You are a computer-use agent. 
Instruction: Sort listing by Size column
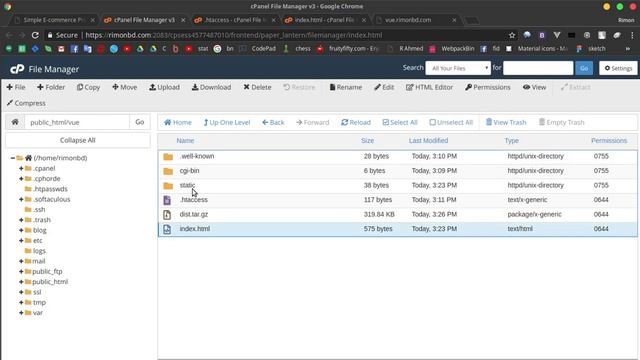click(367, 141)
